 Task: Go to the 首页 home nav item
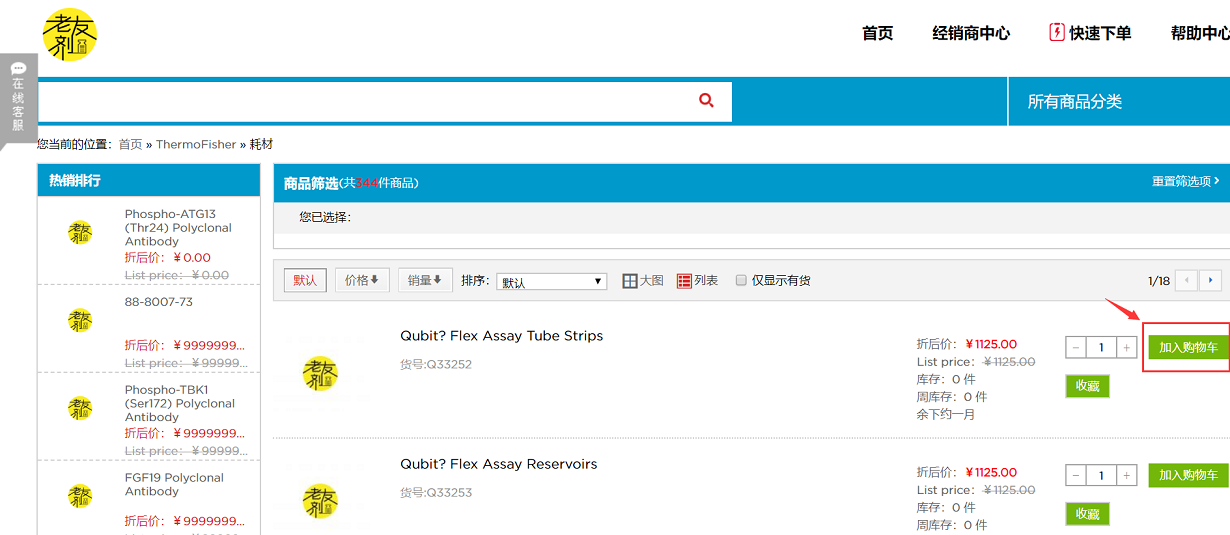pos(878,33)
